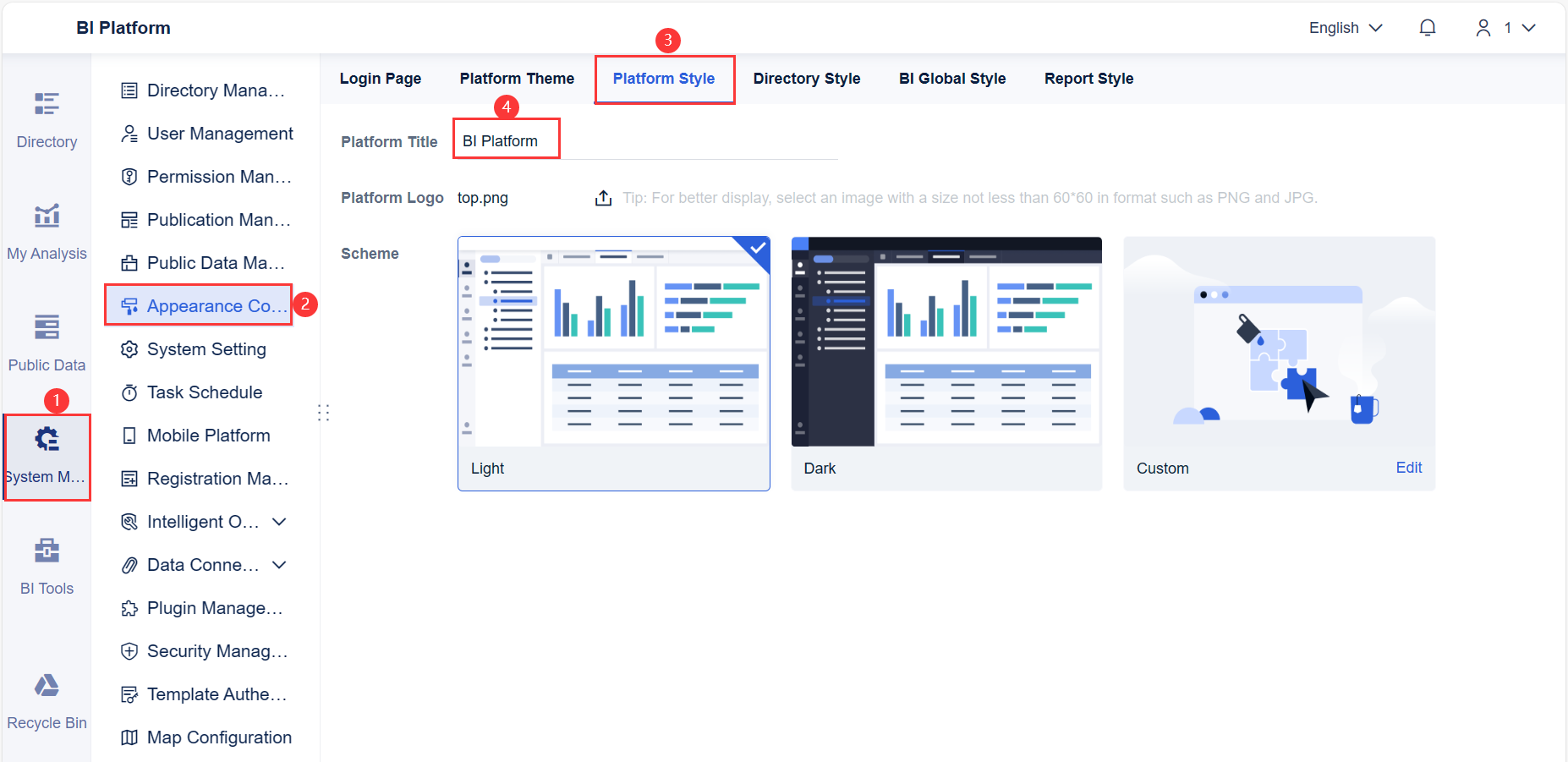Open Permission Management menu entry
The width and height of the screenshot is (1568, 762).
[x=206, y=177]
